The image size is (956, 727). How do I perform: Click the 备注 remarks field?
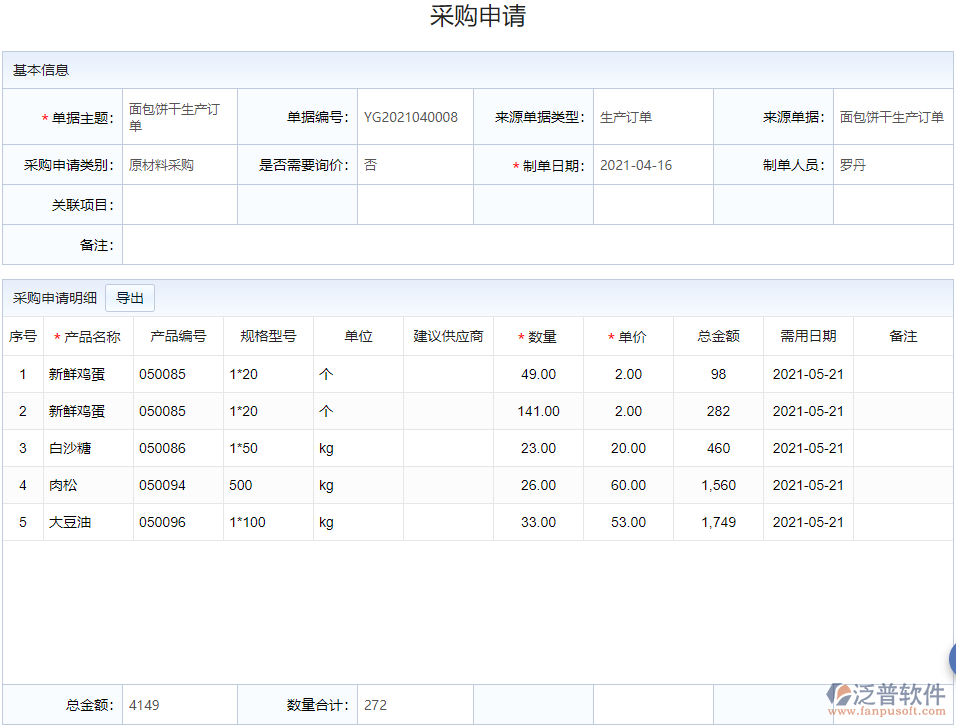click(x=500, y=244)
